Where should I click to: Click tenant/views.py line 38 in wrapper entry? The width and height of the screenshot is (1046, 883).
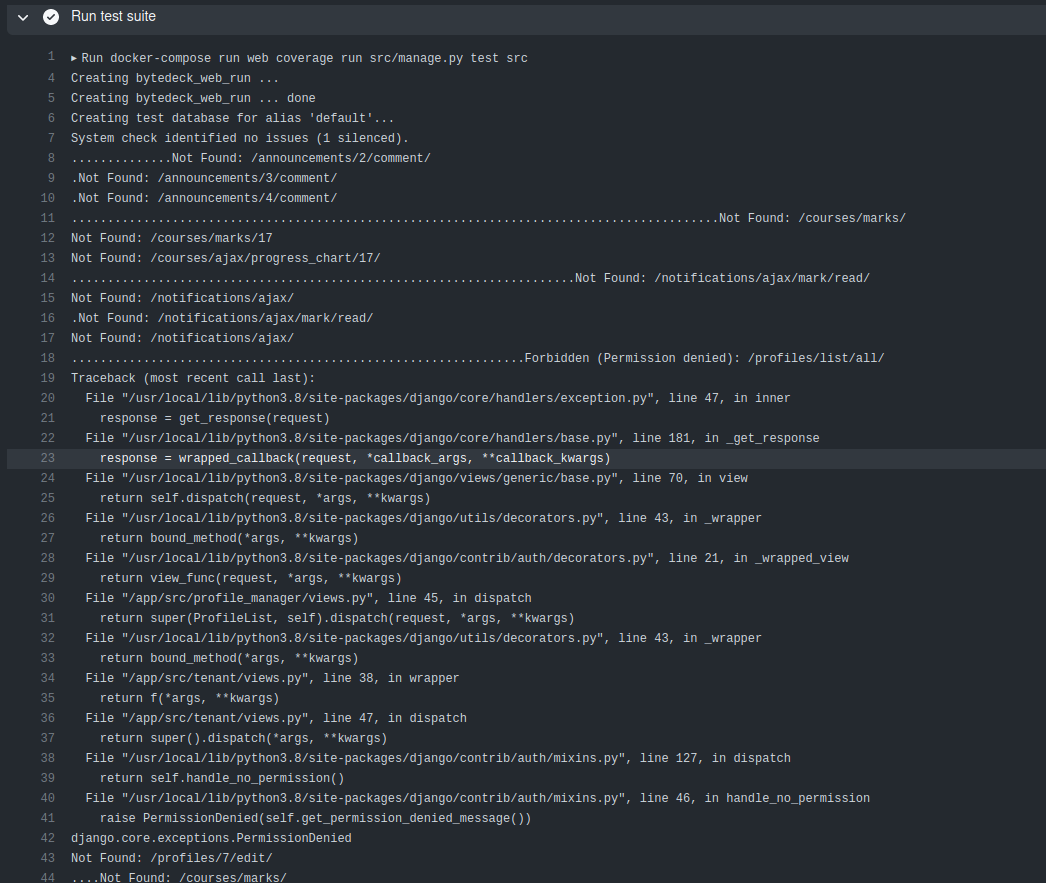click(272, 678)
